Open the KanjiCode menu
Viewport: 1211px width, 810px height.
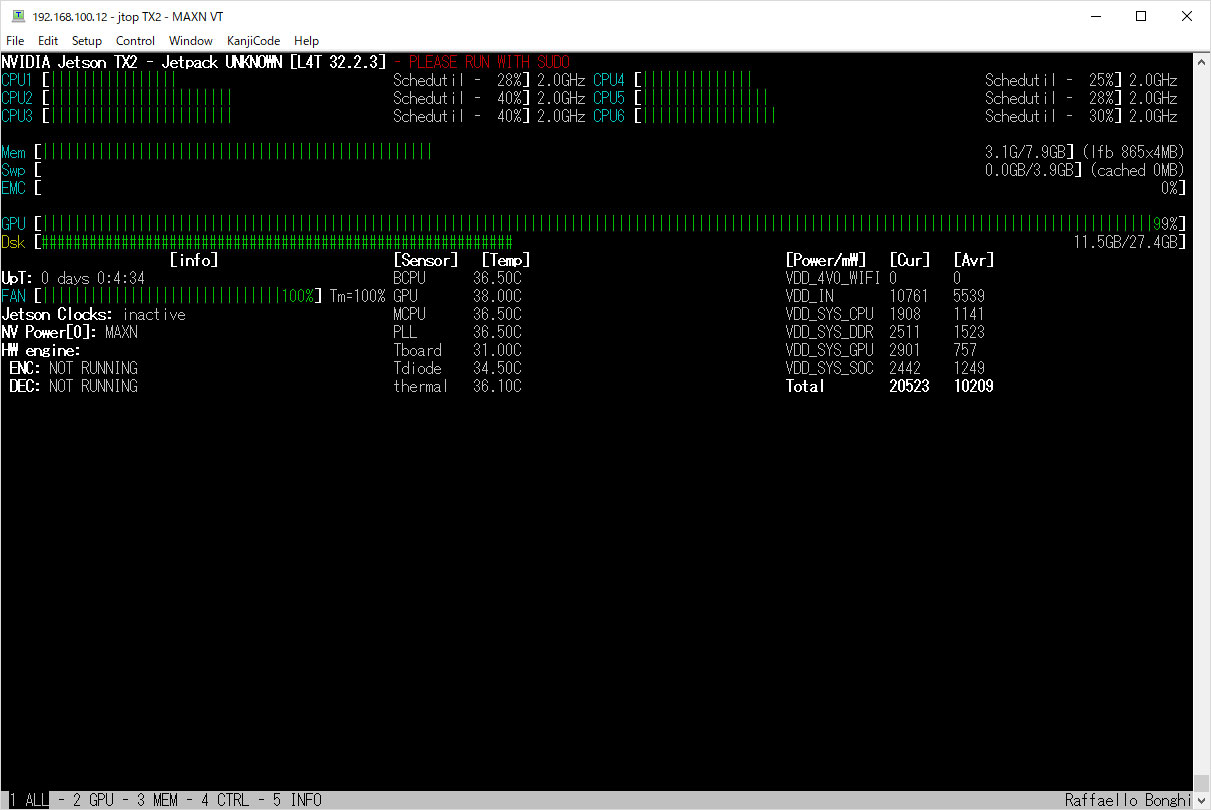tap(253, 41)
